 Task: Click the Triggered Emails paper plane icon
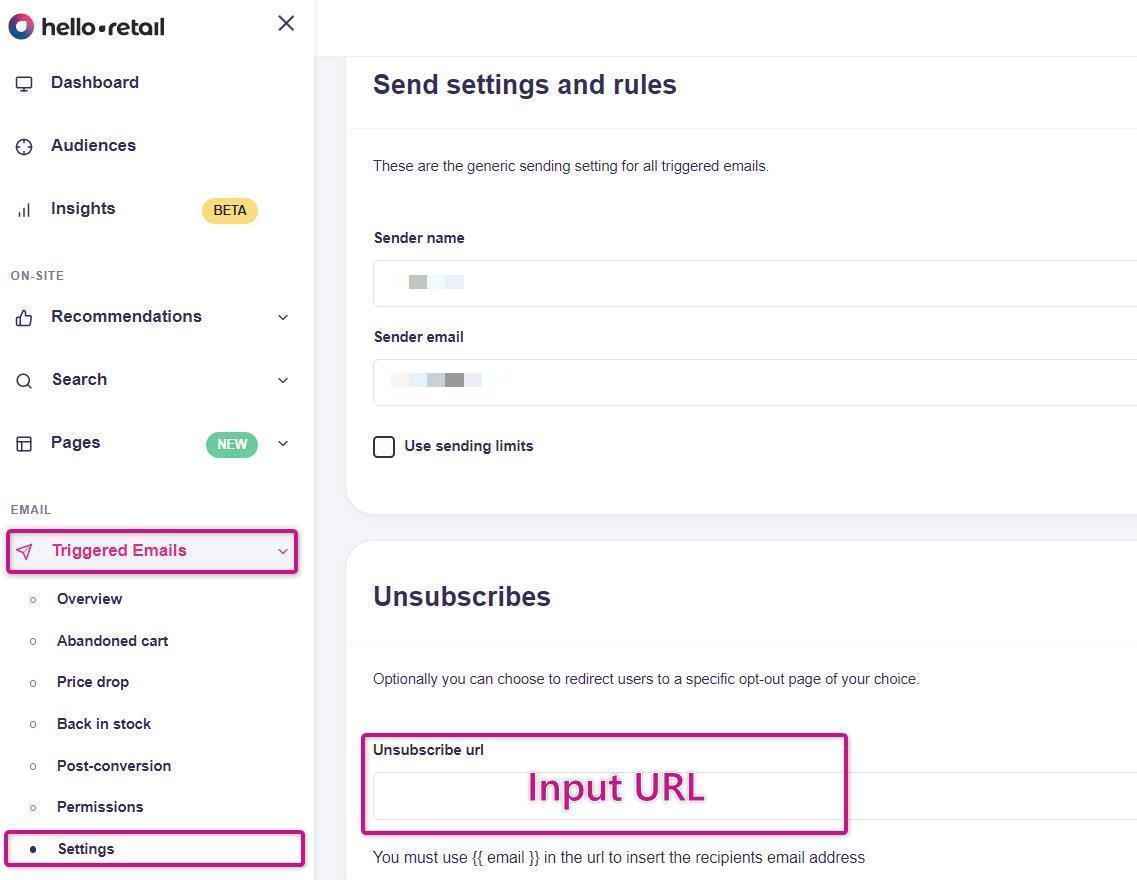coord(25,551)
